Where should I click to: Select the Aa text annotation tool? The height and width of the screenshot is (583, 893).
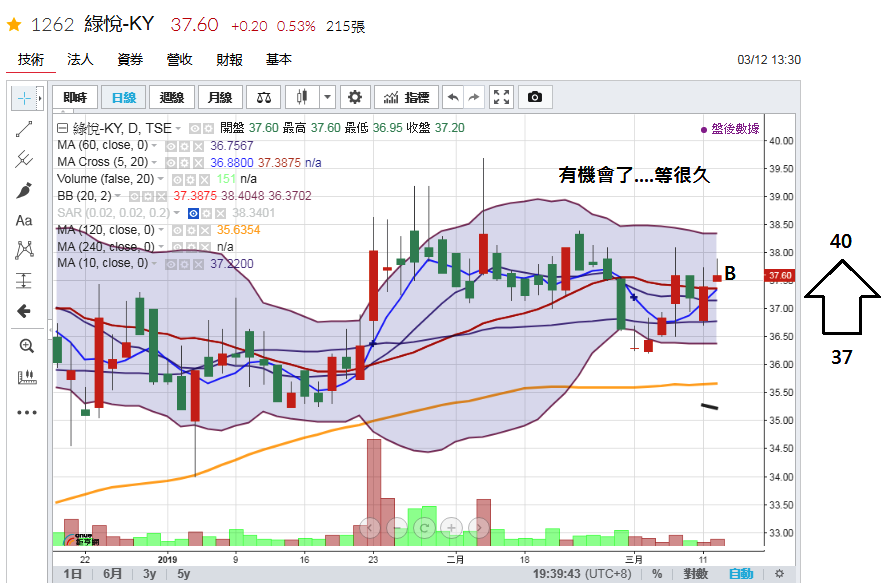(24, 220)
